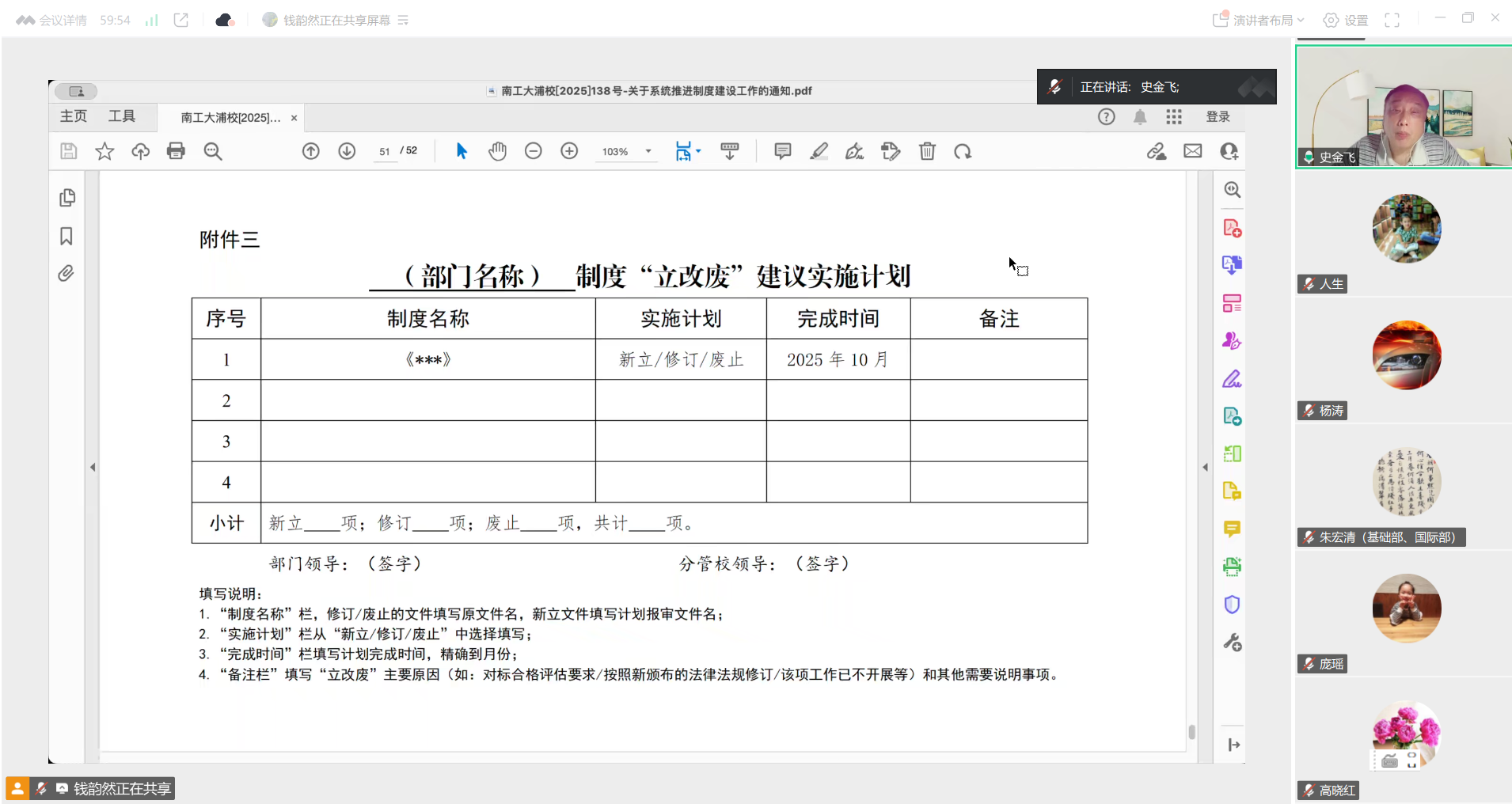The width and height of the screenshot is (1512, 804).
Task: Click the search magnifier in the right pane
Action: point(1232,190)
